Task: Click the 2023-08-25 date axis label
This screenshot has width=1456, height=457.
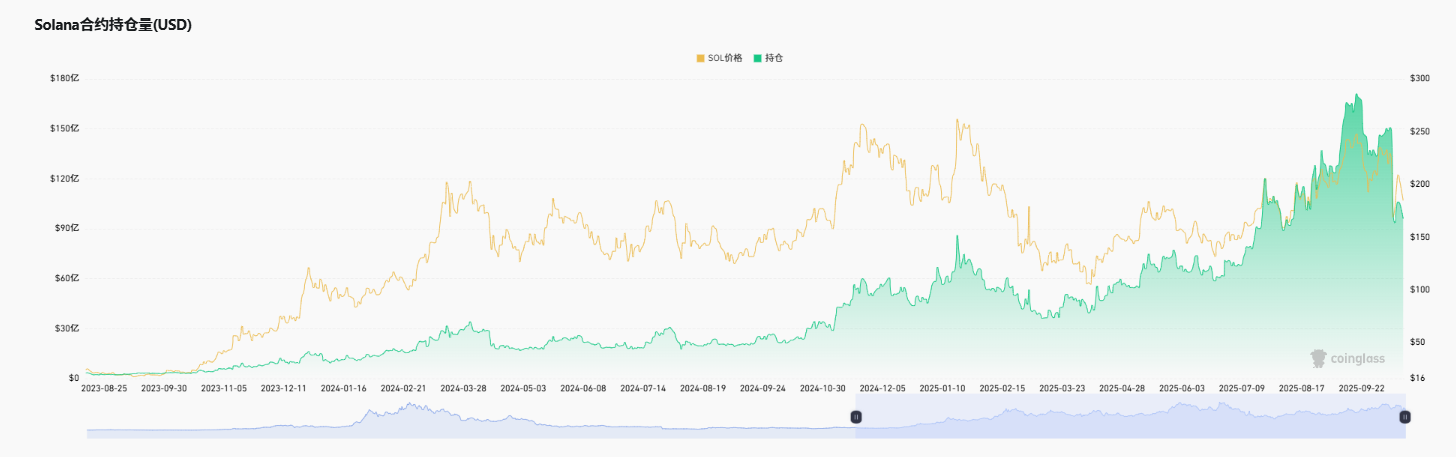Action: (x=104, y=387)
